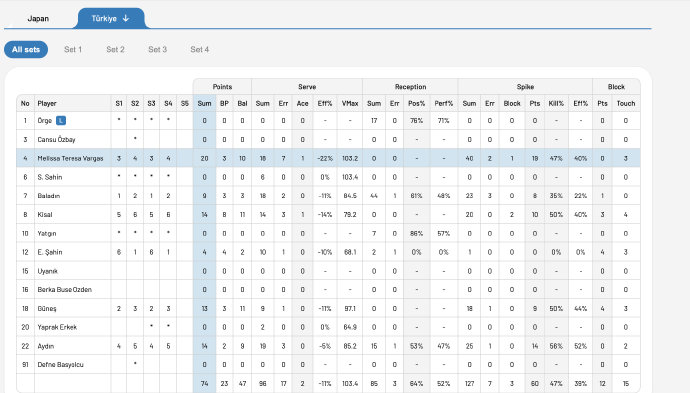Select the Aydın player name
Viewport: 690px width, 393px height.
click(46, 346)
